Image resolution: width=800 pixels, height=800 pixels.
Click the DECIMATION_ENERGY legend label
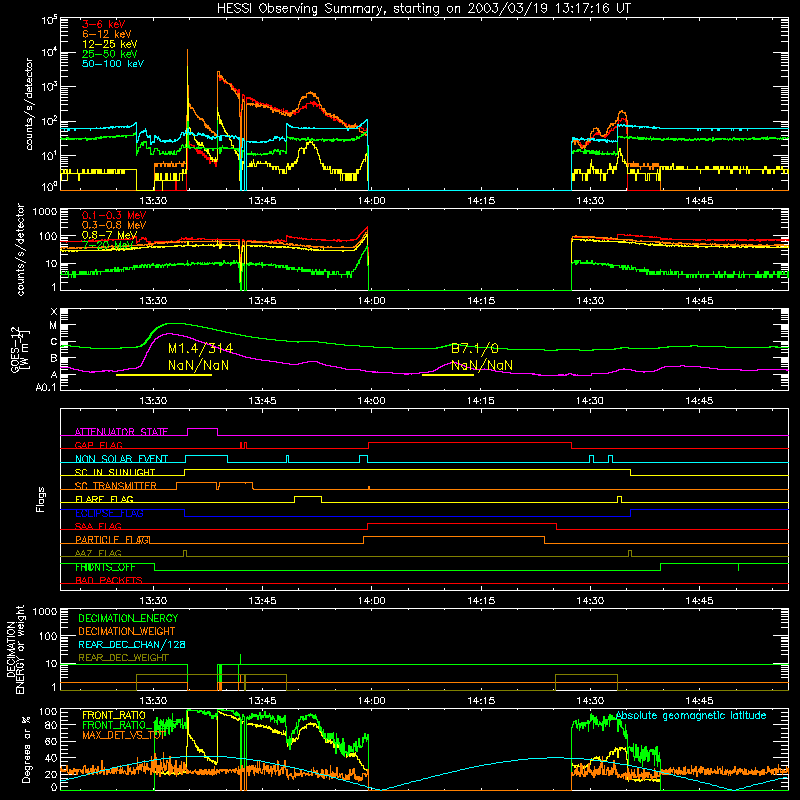tap(128, 618)
